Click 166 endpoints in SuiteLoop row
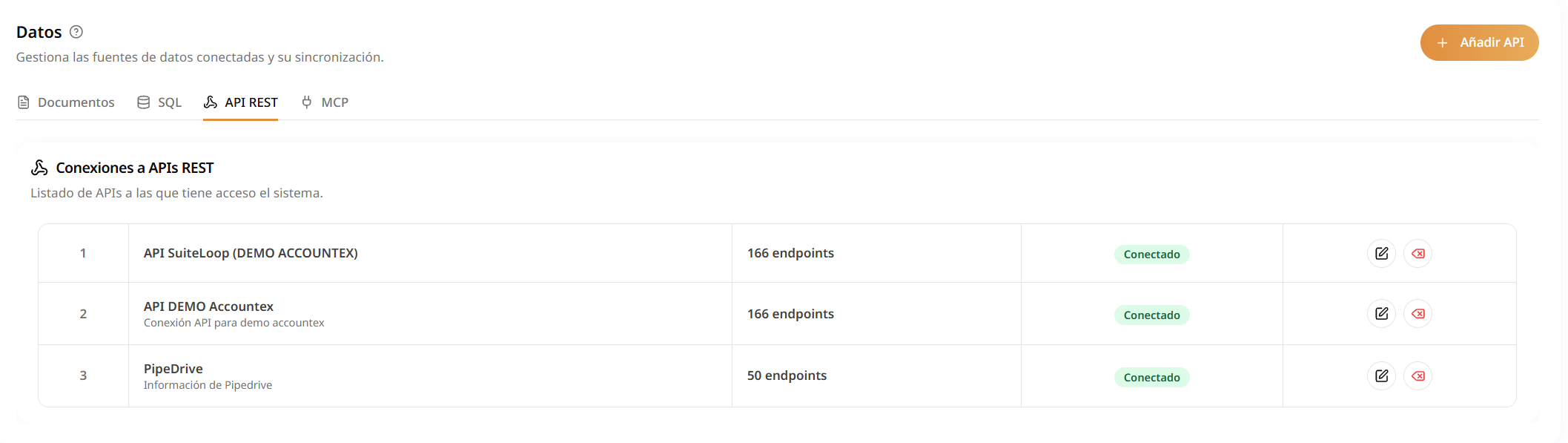The width and height of the screenshot is (1568, 443). pyautogui.click(x=790, y=253)
